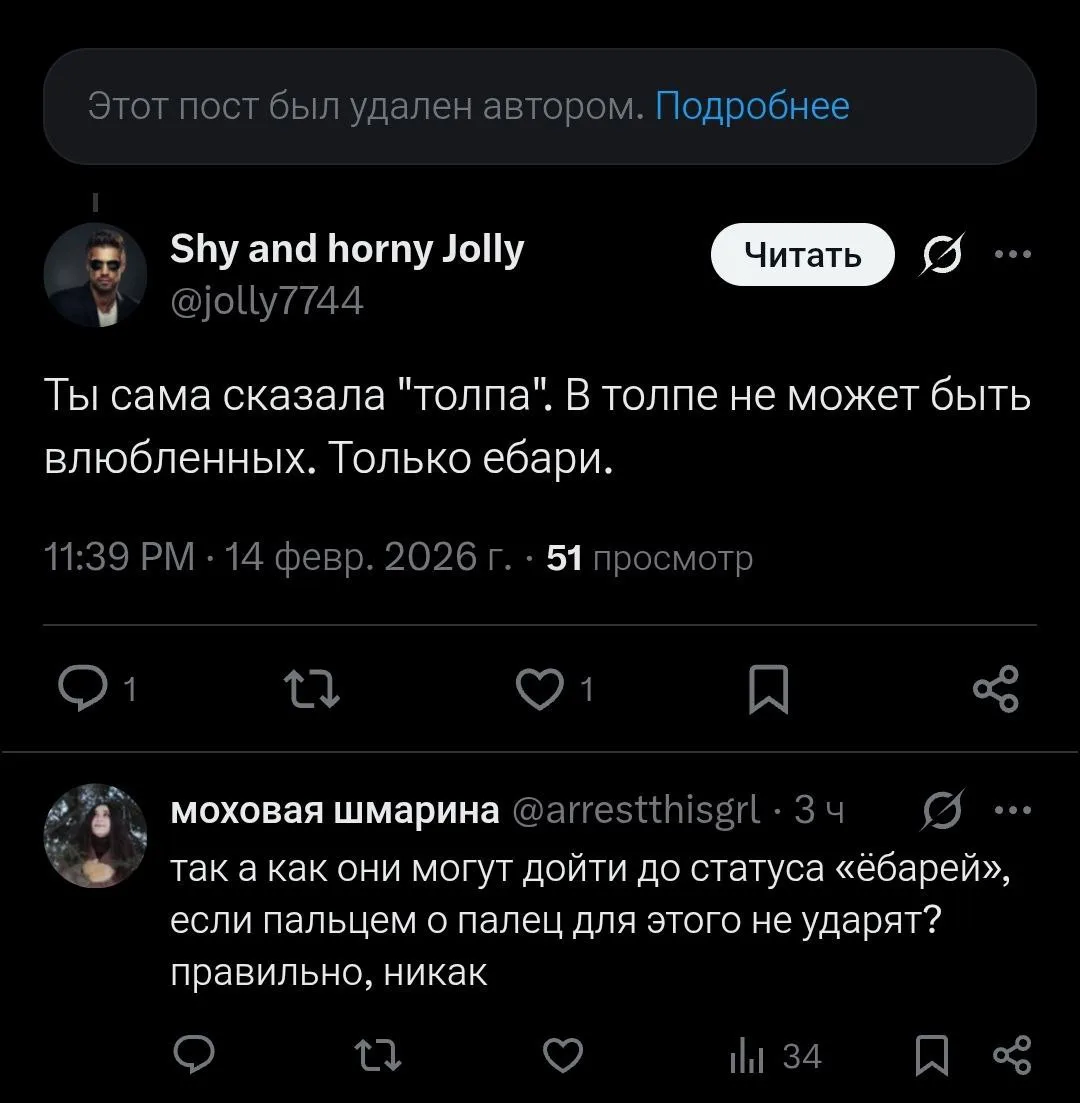Open the reply author's avatar

tap(97, 835)
